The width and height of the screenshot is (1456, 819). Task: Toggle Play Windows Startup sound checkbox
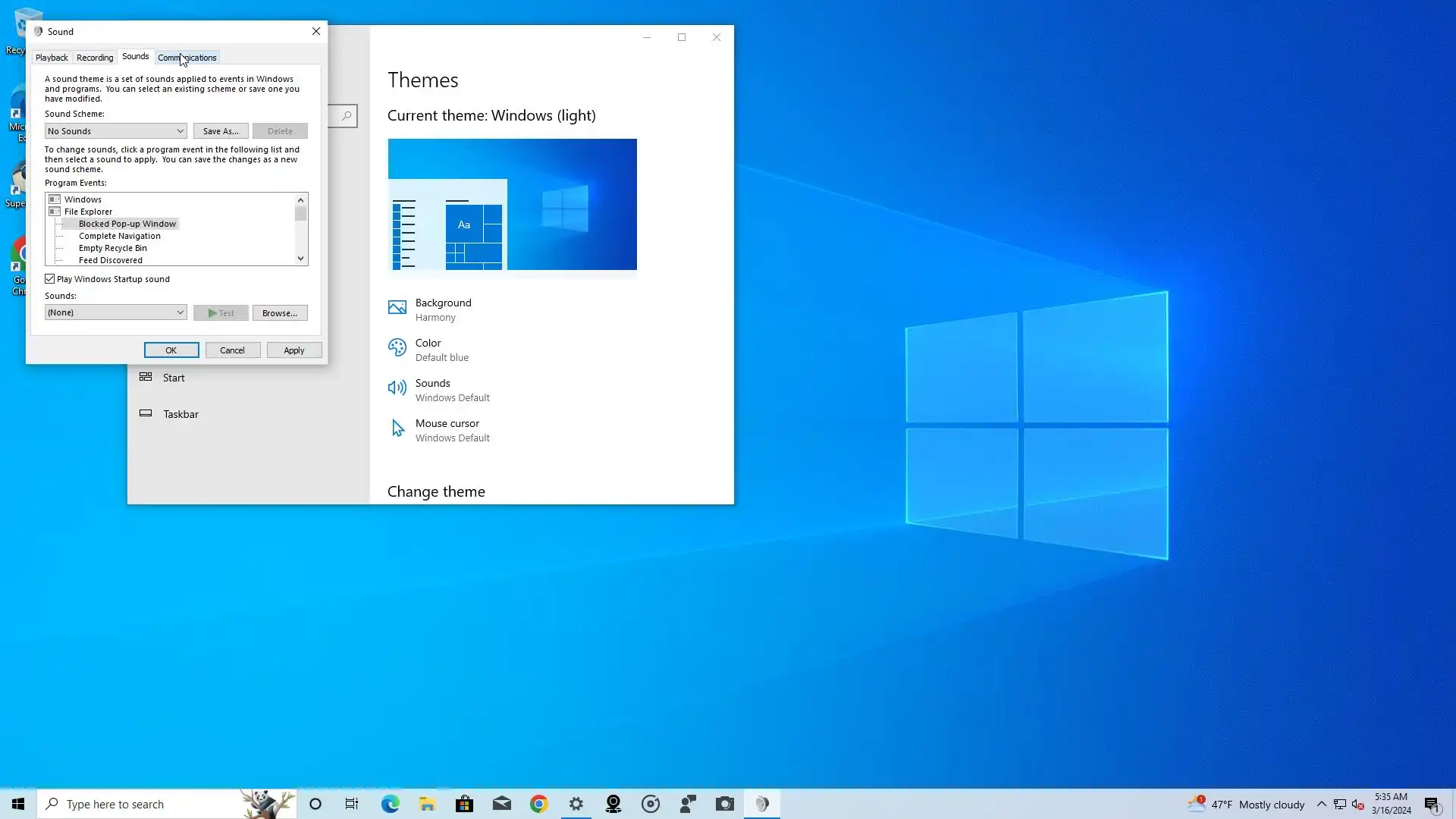(50, 279)
